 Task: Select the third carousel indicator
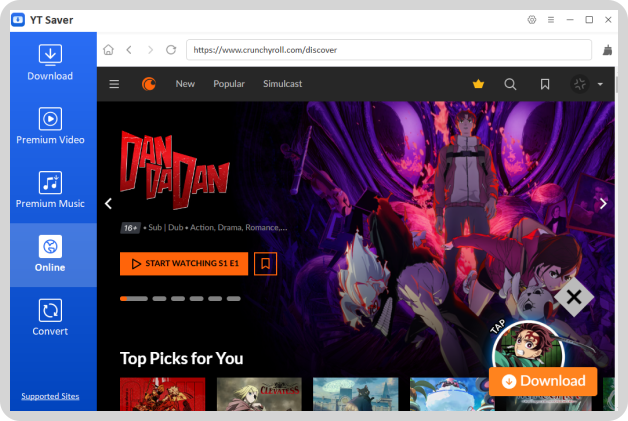click(178, 298)
